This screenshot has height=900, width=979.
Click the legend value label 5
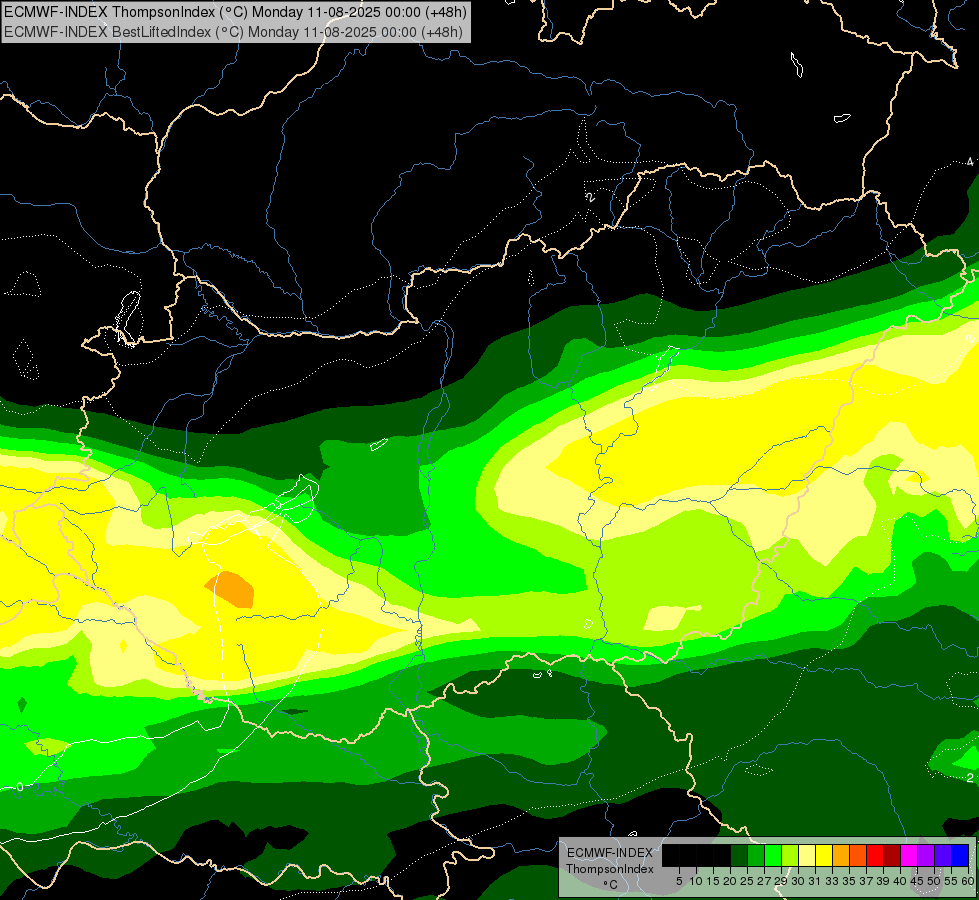679,881
